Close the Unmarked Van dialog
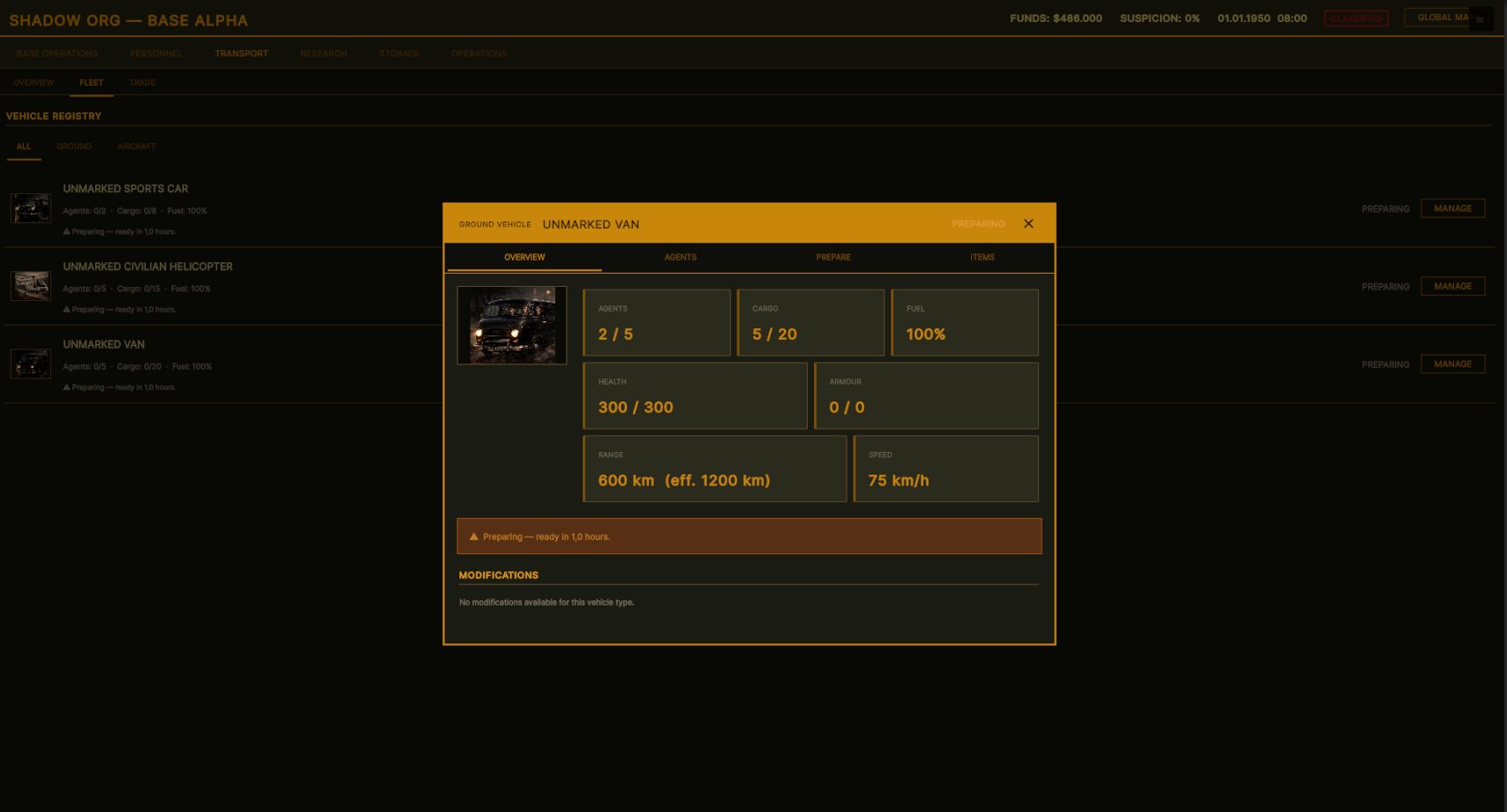The height and width of the screenshot is (812, 1507). click(1029, 224)
